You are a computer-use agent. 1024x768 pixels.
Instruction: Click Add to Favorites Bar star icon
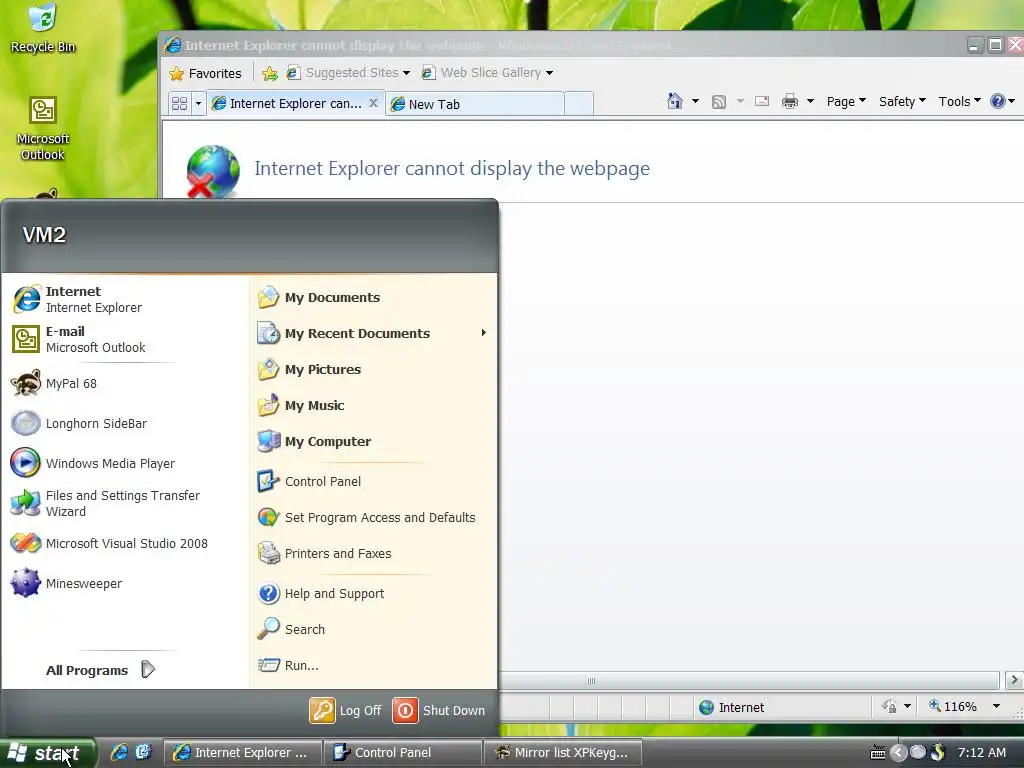point(269,73)
